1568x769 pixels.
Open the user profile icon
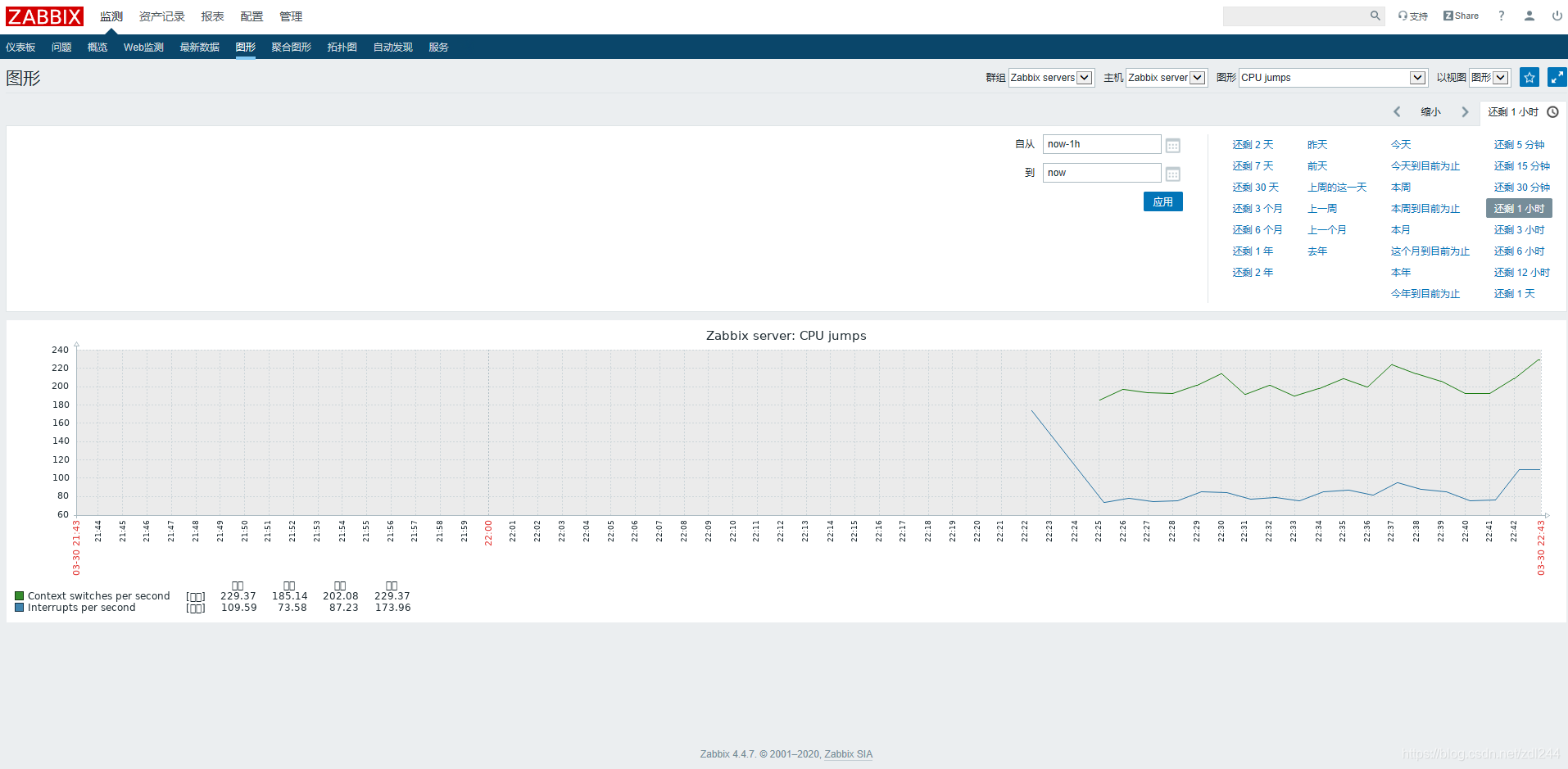(1529, 16)
